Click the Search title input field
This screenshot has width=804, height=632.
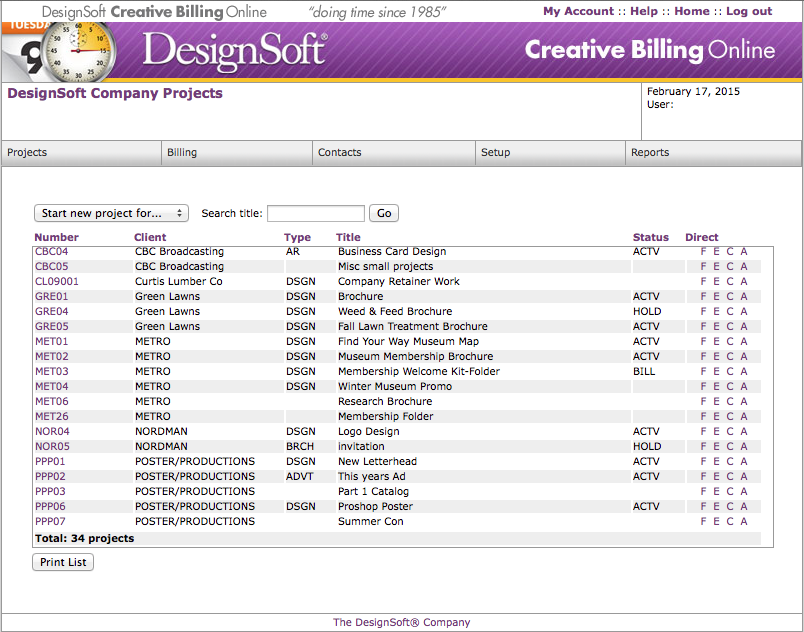click(315, 213)
